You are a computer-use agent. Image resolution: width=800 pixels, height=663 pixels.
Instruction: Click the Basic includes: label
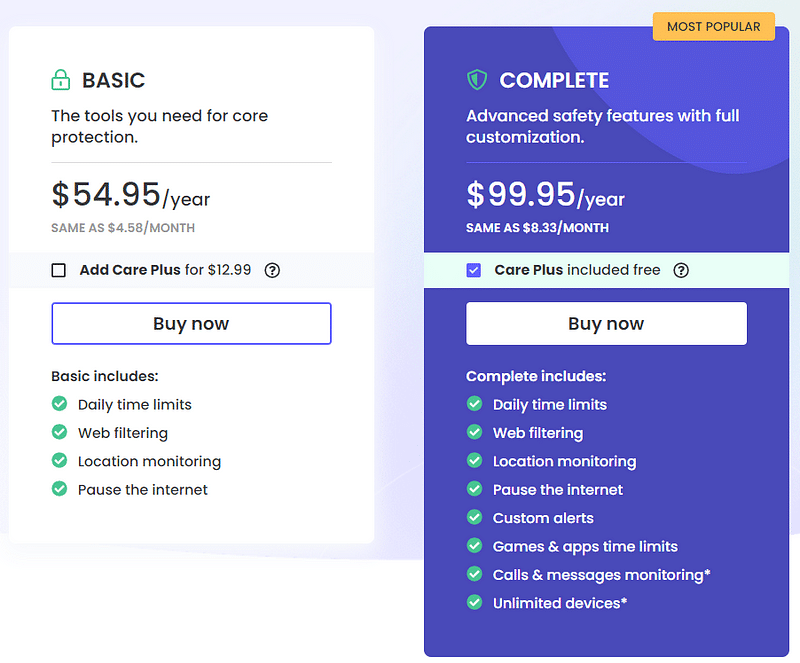pos(105,376)
